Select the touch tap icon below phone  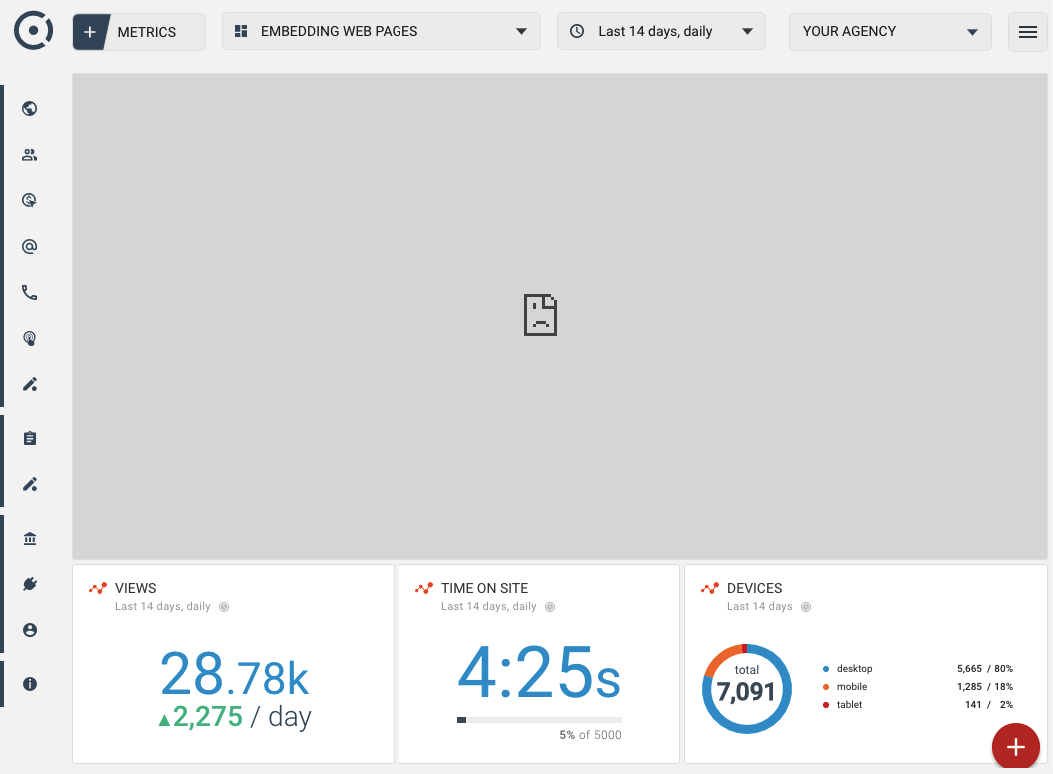pyautogui.click(x=30, y=338)
